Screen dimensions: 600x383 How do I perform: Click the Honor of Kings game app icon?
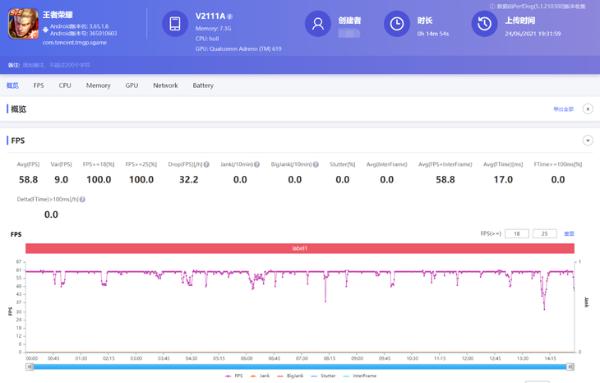point(23,24)
